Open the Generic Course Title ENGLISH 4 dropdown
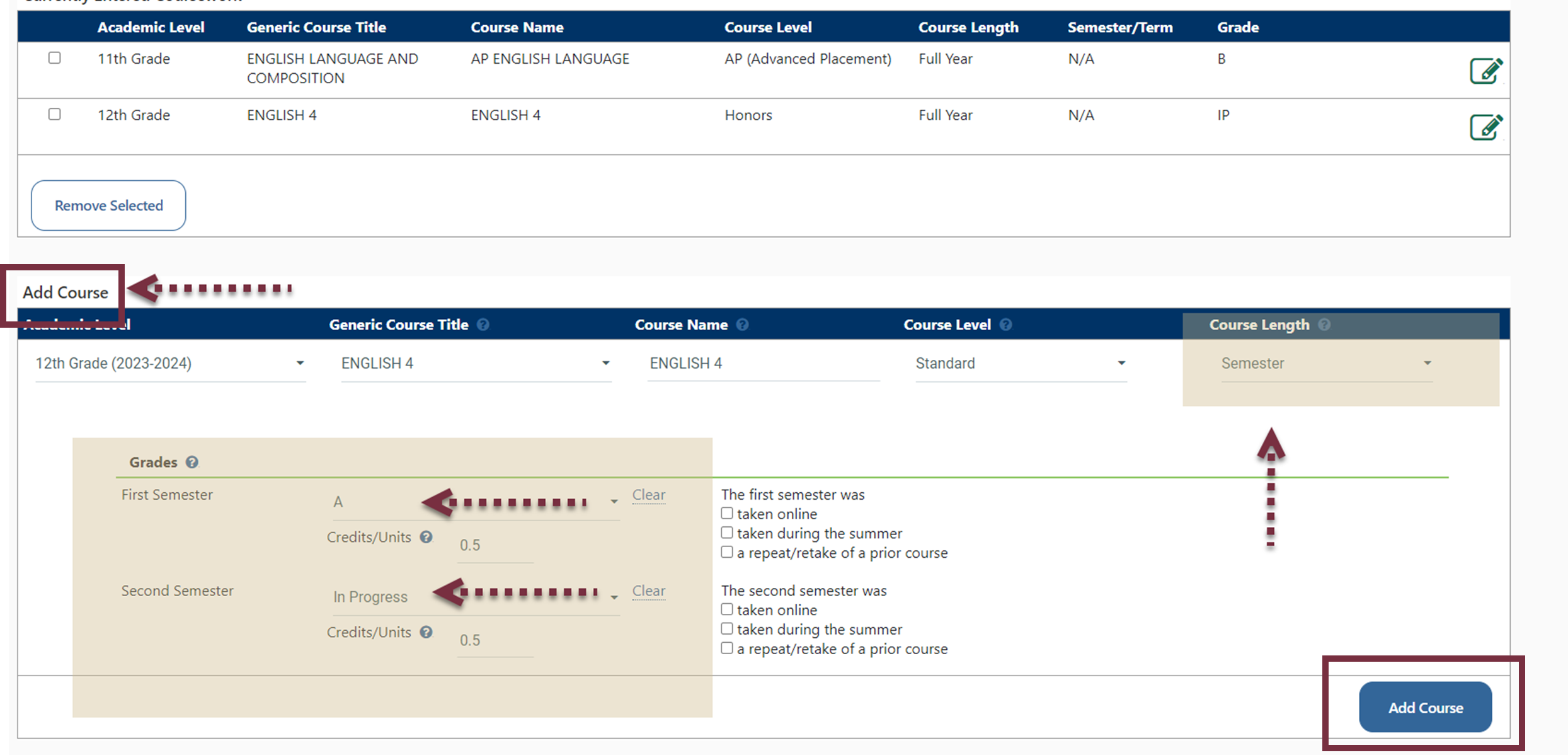Screen dimensions: 1568x755 pos(476,364)
